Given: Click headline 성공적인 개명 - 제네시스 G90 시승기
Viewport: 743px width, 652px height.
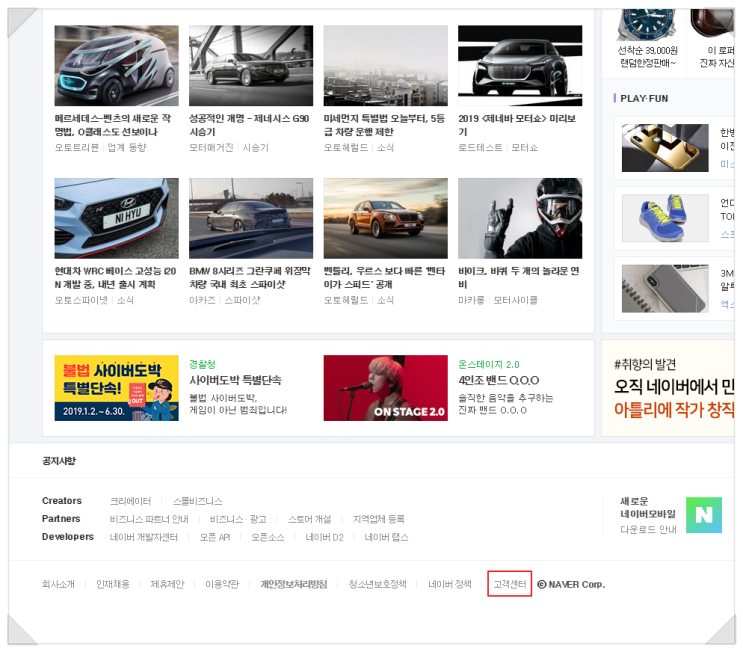Looking at the screenshot, I should click(249, 125).
